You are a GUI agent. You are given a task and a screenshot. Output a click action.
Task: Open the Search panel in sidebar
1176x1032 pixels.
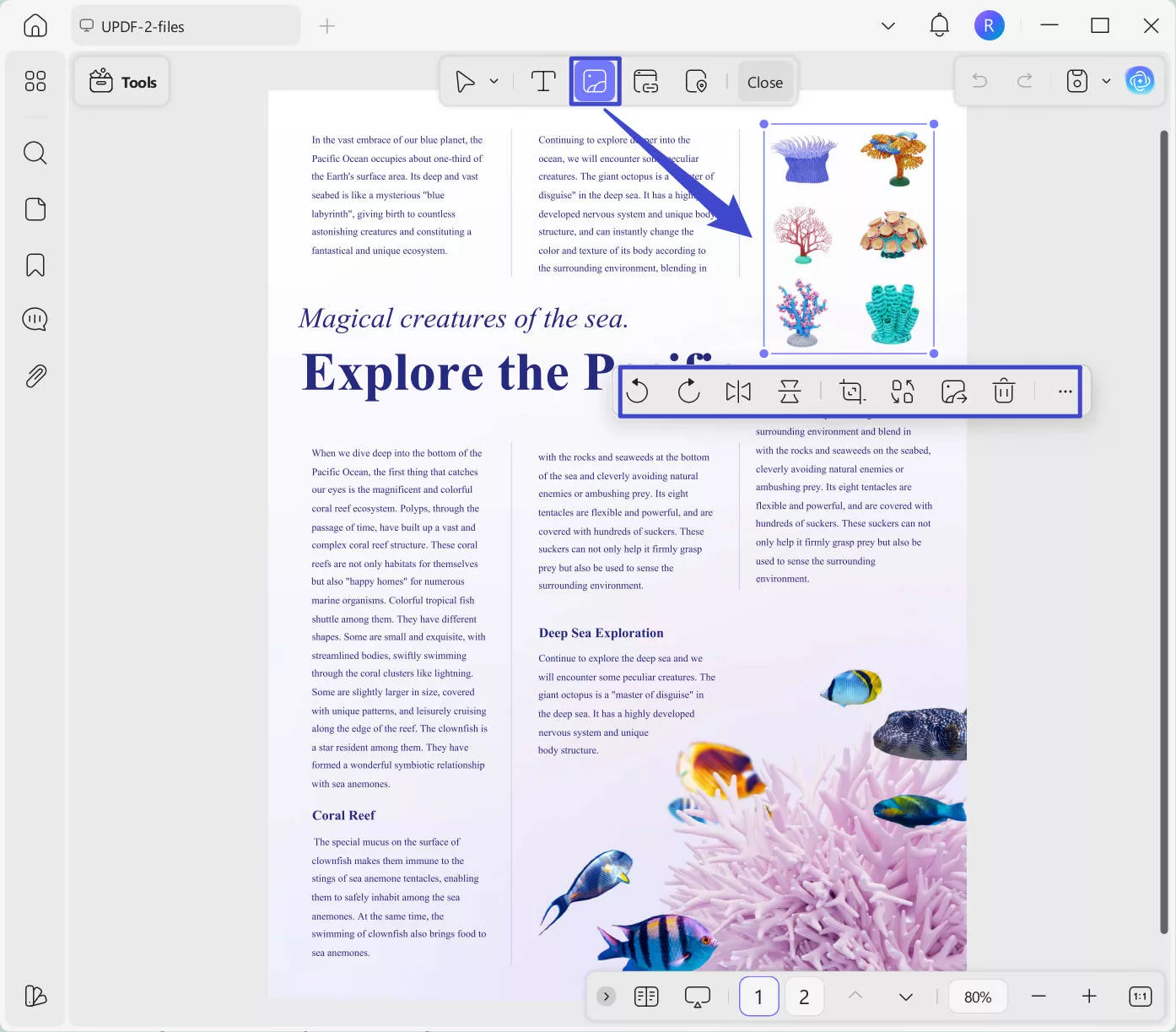point(35,153)
